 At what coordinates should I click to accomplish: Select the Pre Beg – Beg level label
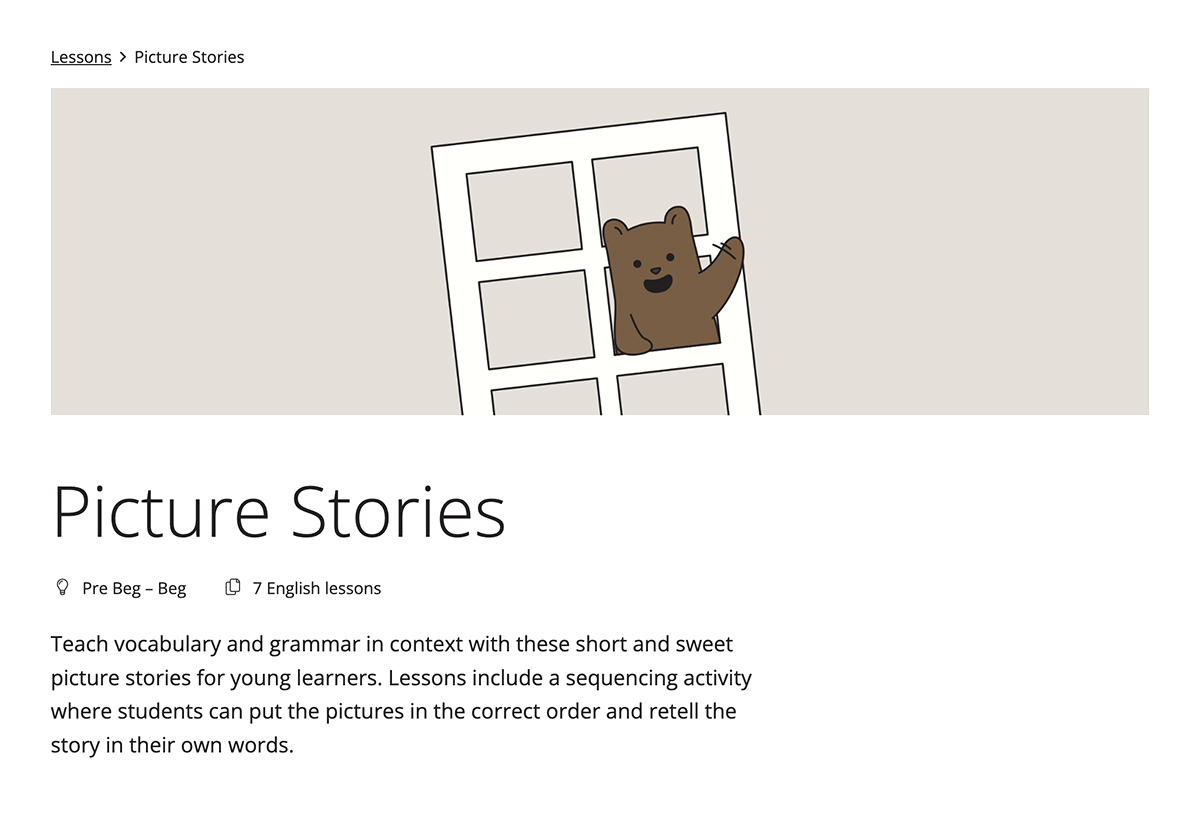[x=134, y=588]
